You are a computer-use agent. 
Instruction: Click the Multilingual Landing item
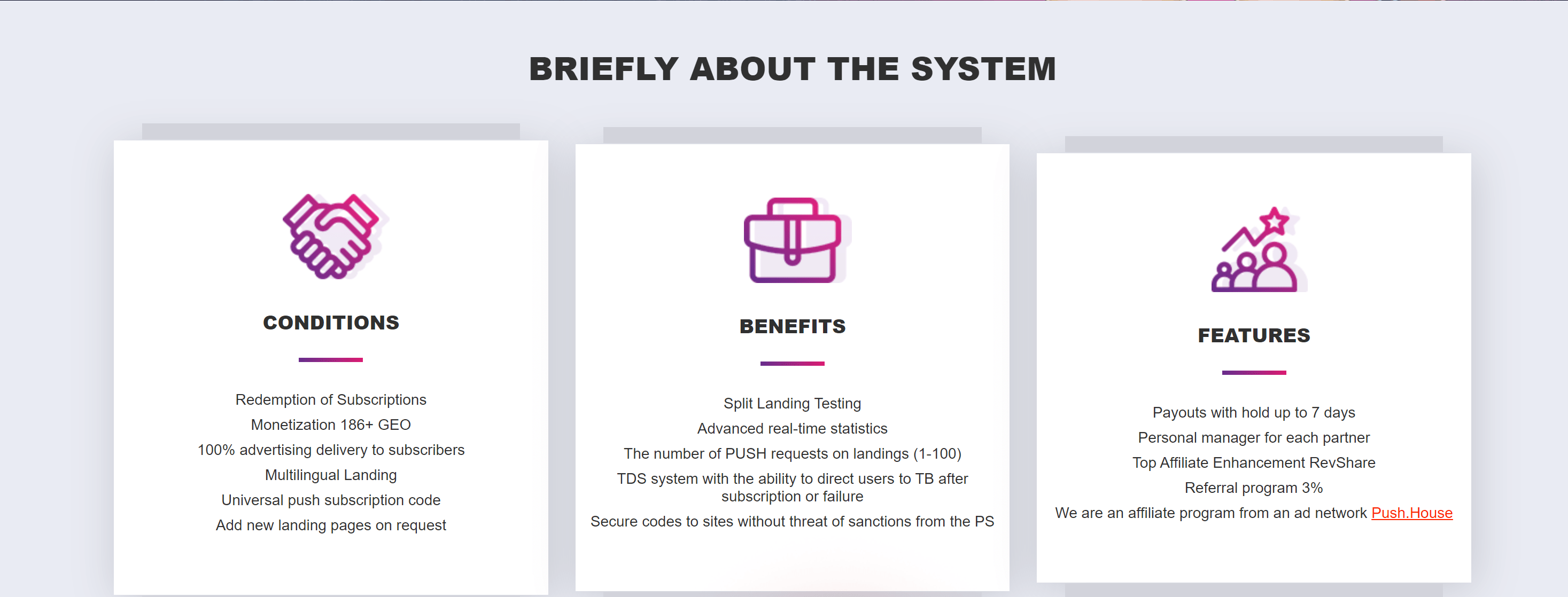pos(330,475)
